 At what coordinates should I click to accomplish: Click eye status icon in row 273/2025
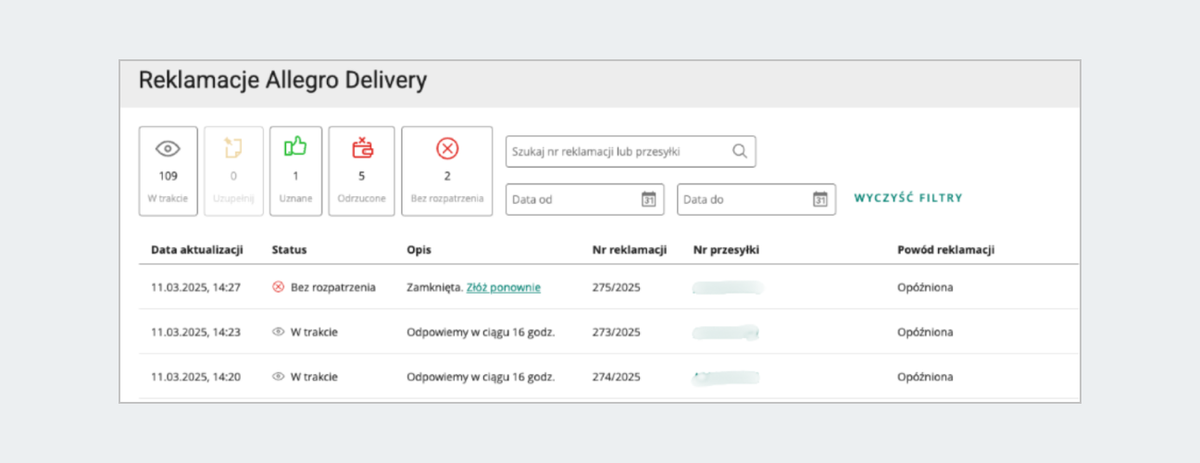(278, 332)
